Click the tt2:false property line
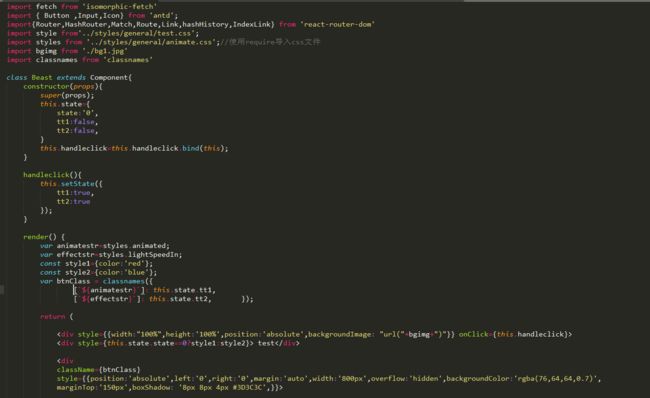The width and height of the screenshot is (650, 398). click(x=77, y=131)
